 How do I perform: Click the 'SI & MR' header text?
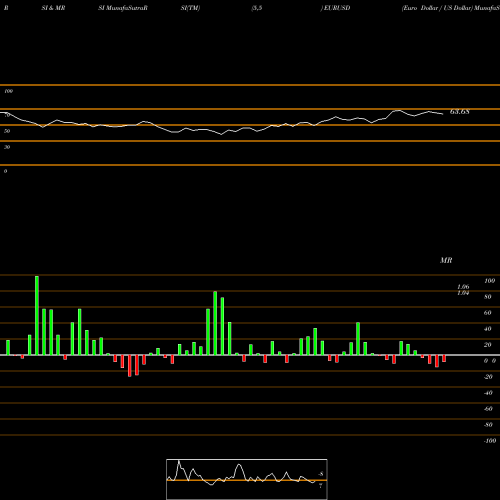[53, 8]
